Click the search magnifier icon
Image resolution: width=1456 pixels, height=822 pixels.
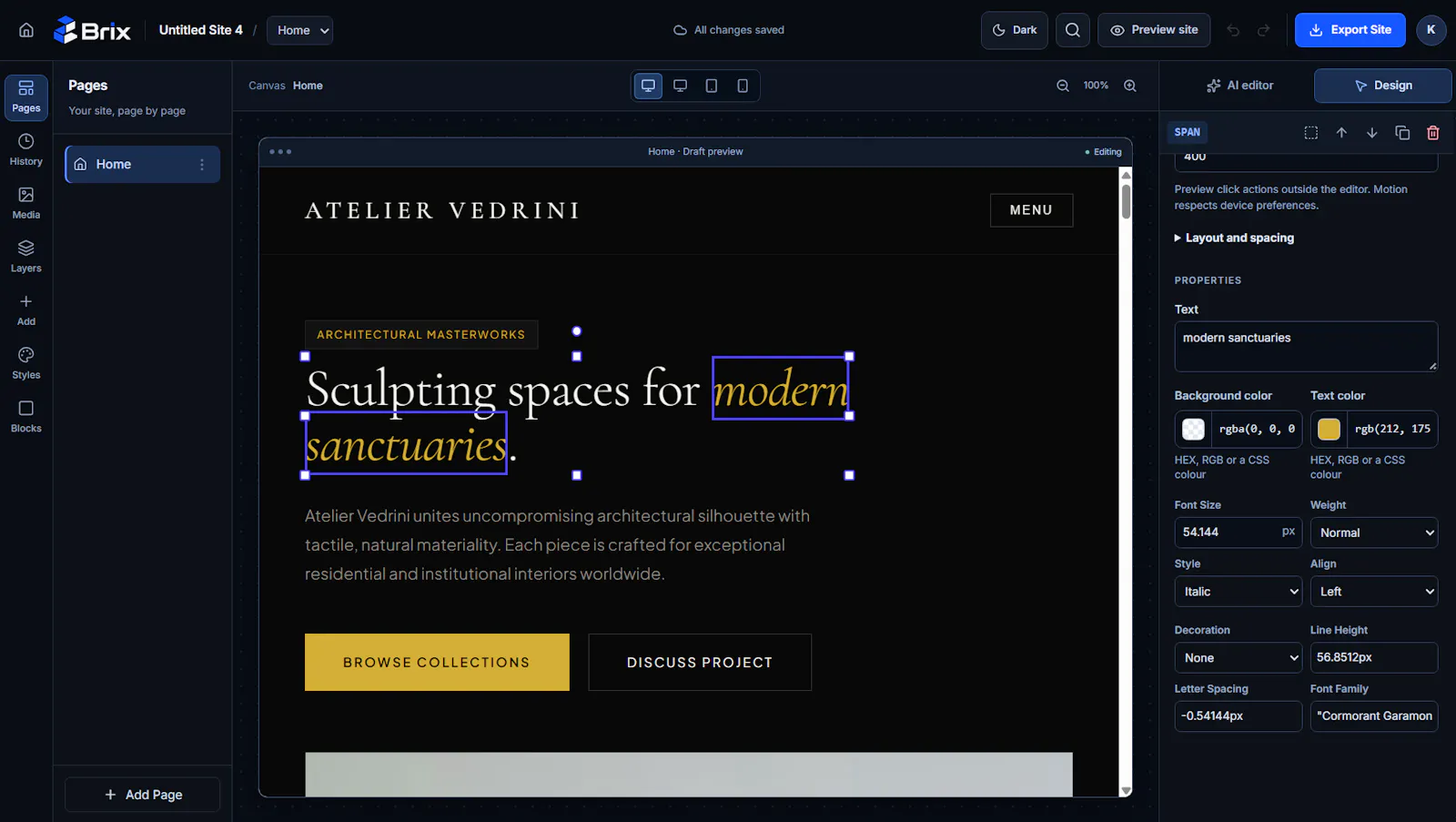(x=1073, y=30)
